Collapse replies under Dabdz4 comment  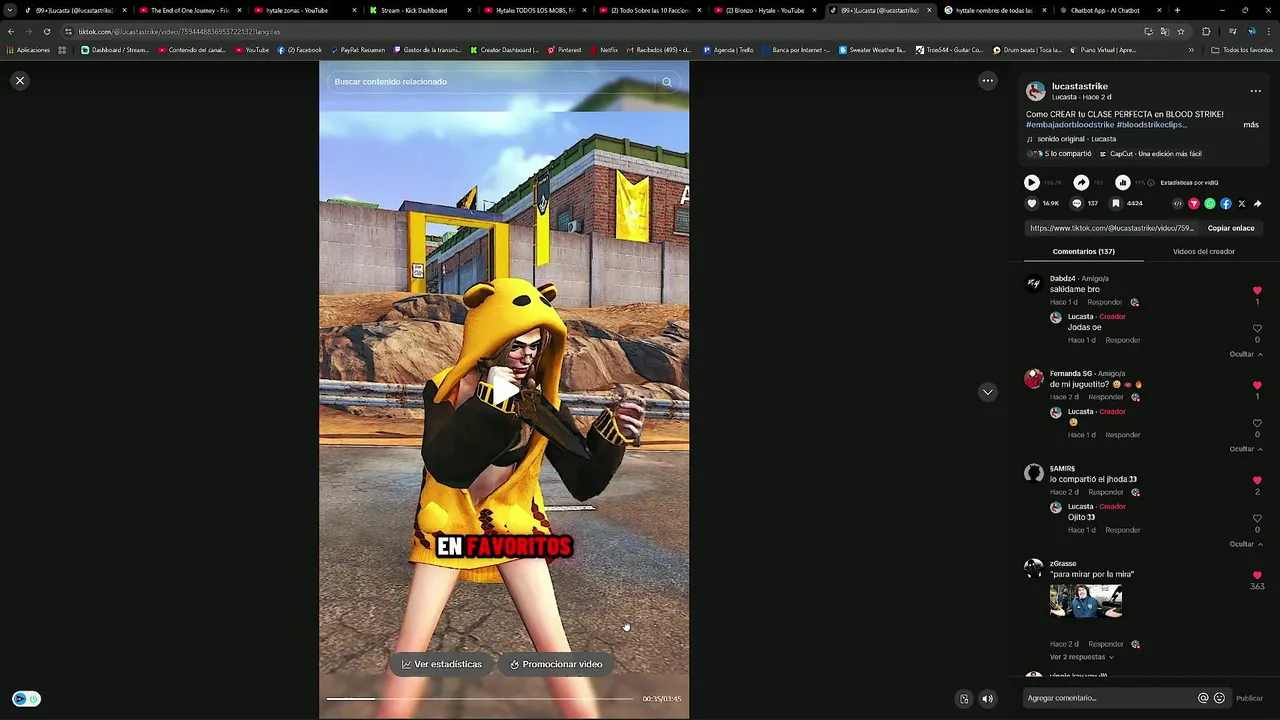1246,354
